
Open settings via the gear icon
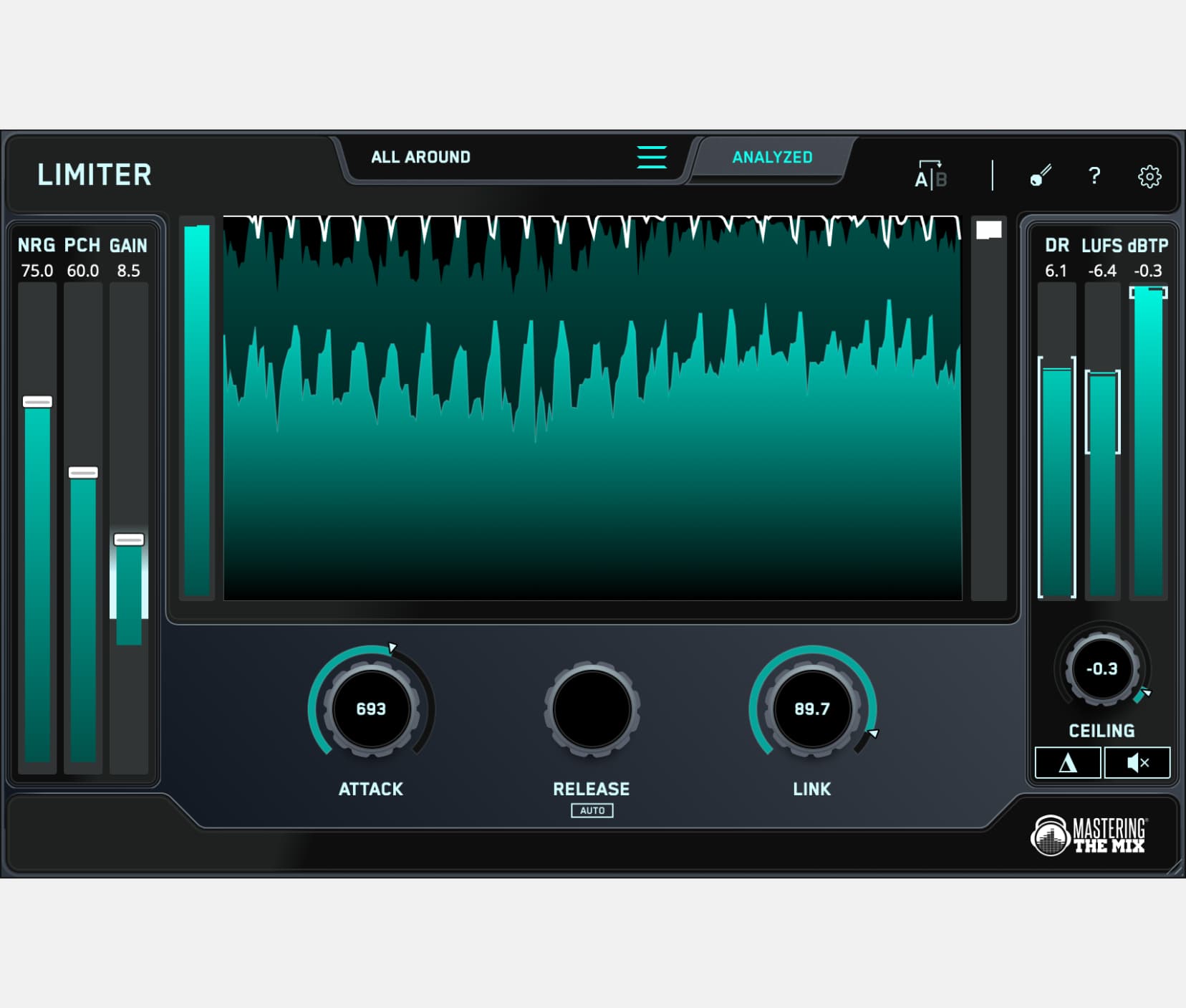pyautogui.click(x=1149, y=176)
